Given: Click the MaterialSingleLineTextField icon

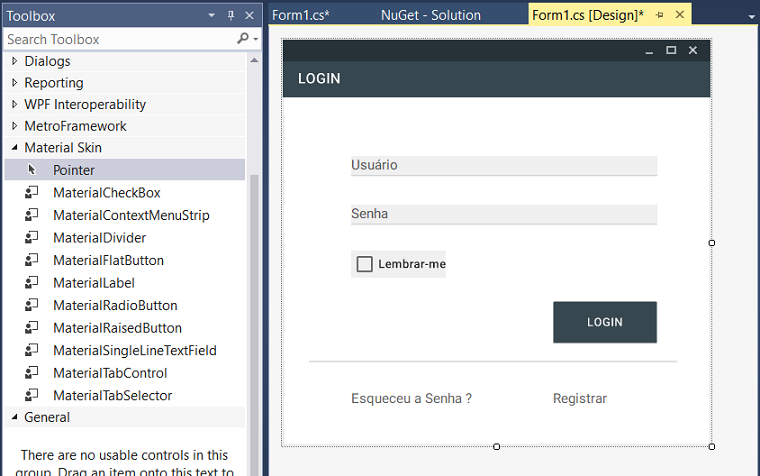Looking at the screenshot, I should pos(32,350).
